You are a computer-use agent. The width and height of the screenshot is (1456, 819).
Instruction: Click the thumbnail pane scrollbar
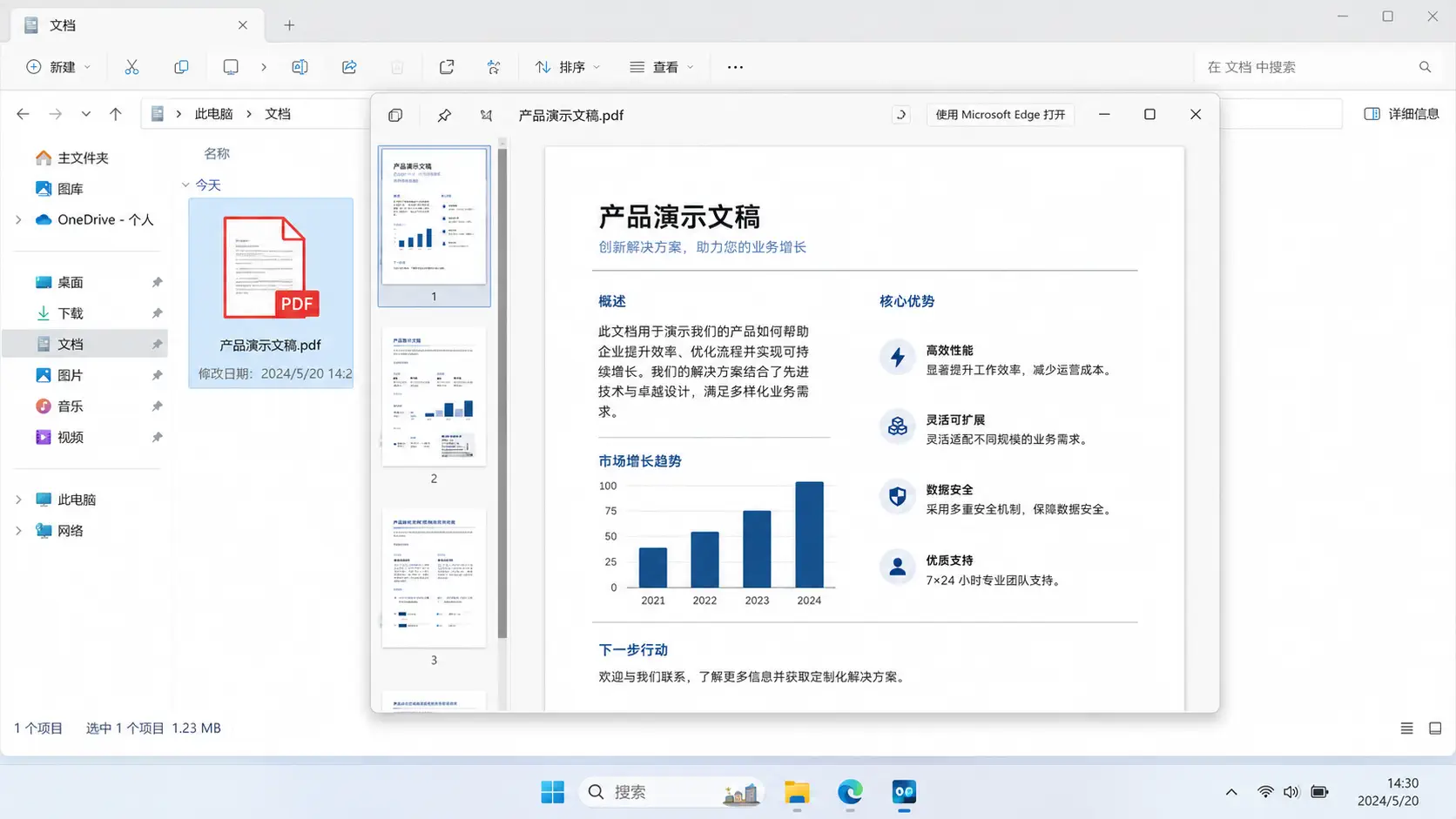(502, 393)
